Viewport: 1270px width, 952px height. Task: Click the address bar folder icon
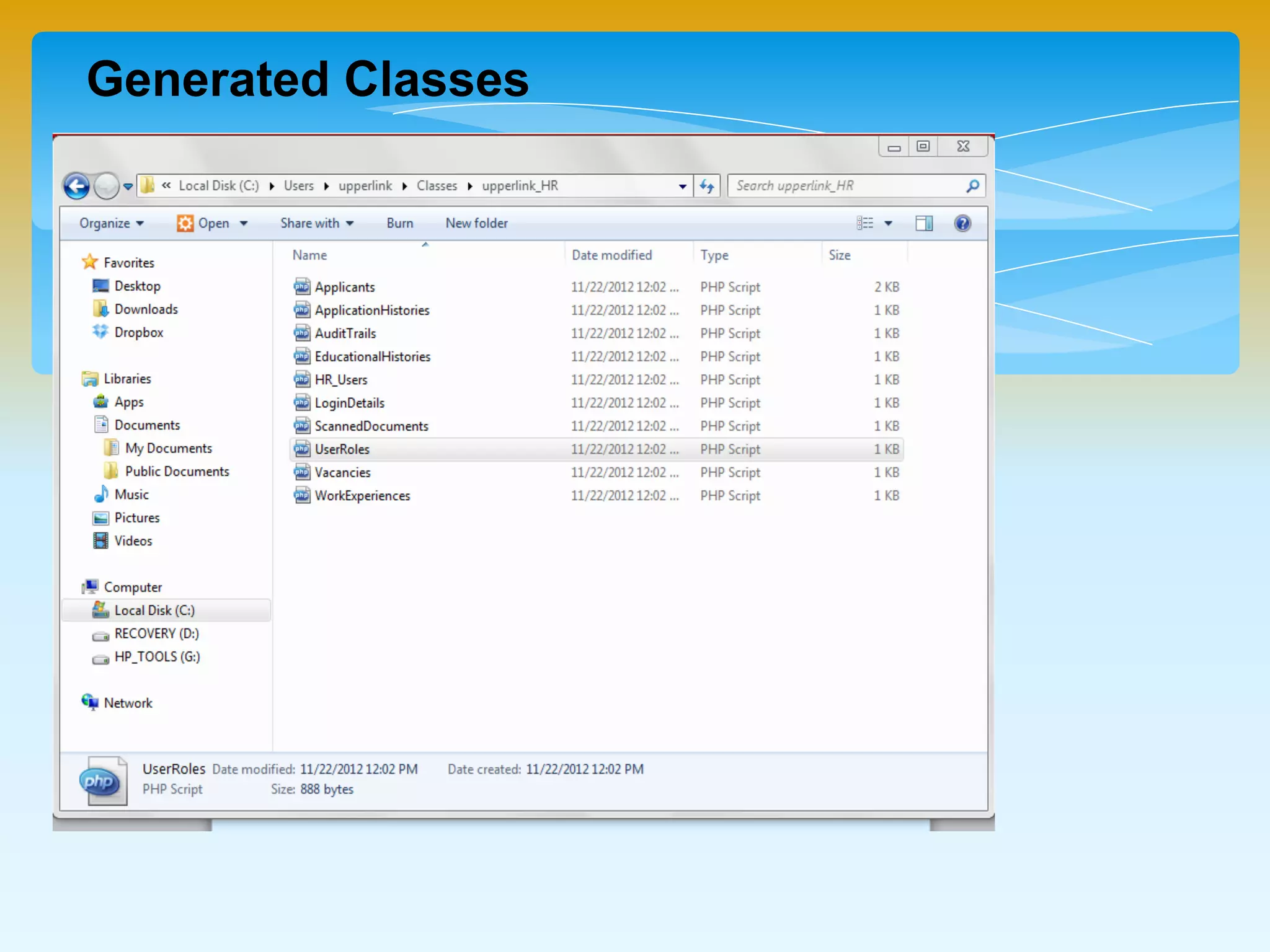148,185
